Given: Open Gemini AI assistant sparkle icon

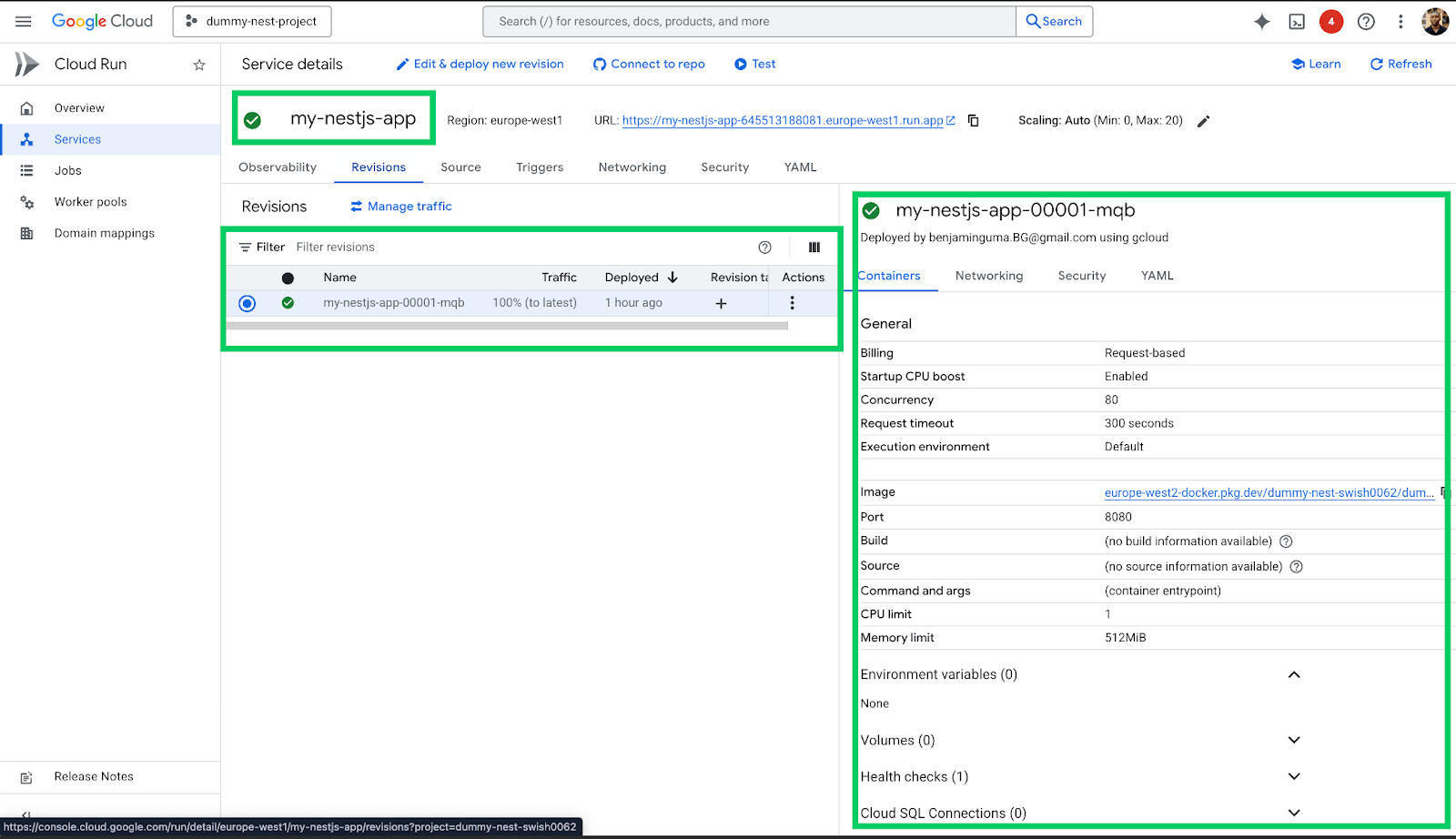Looking at the screenshot, I should click(1262, 22).
